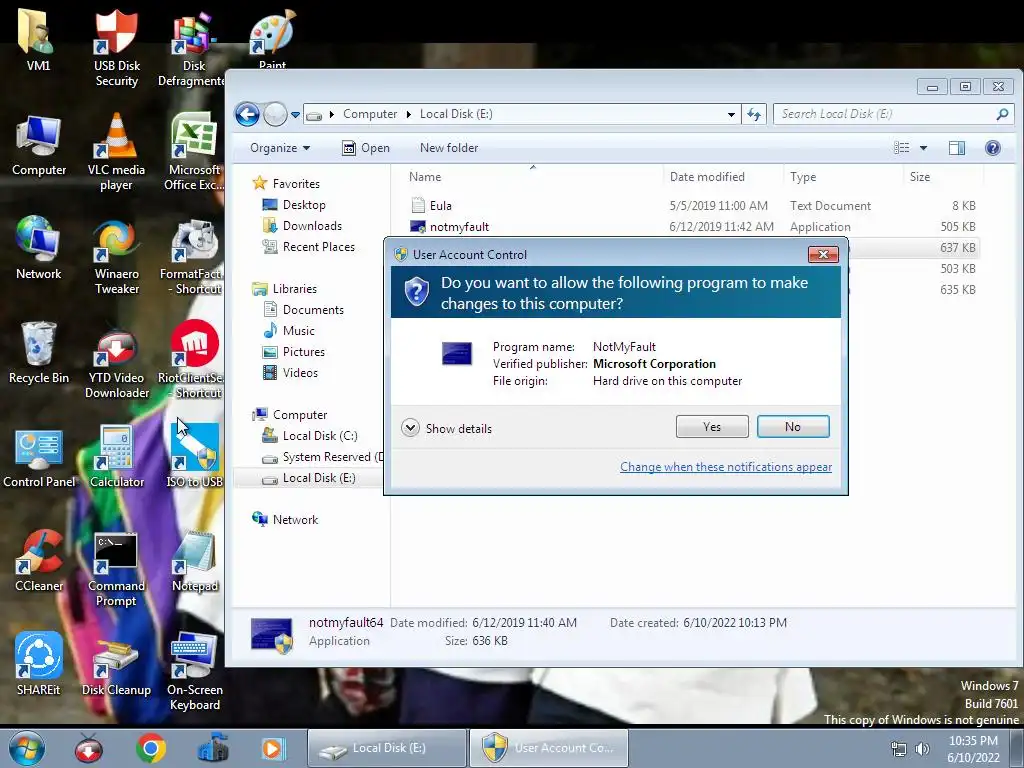Click Computer in the address bar breadcrumb
Viewport: 1024px width, 768px height.
[370, 114]
